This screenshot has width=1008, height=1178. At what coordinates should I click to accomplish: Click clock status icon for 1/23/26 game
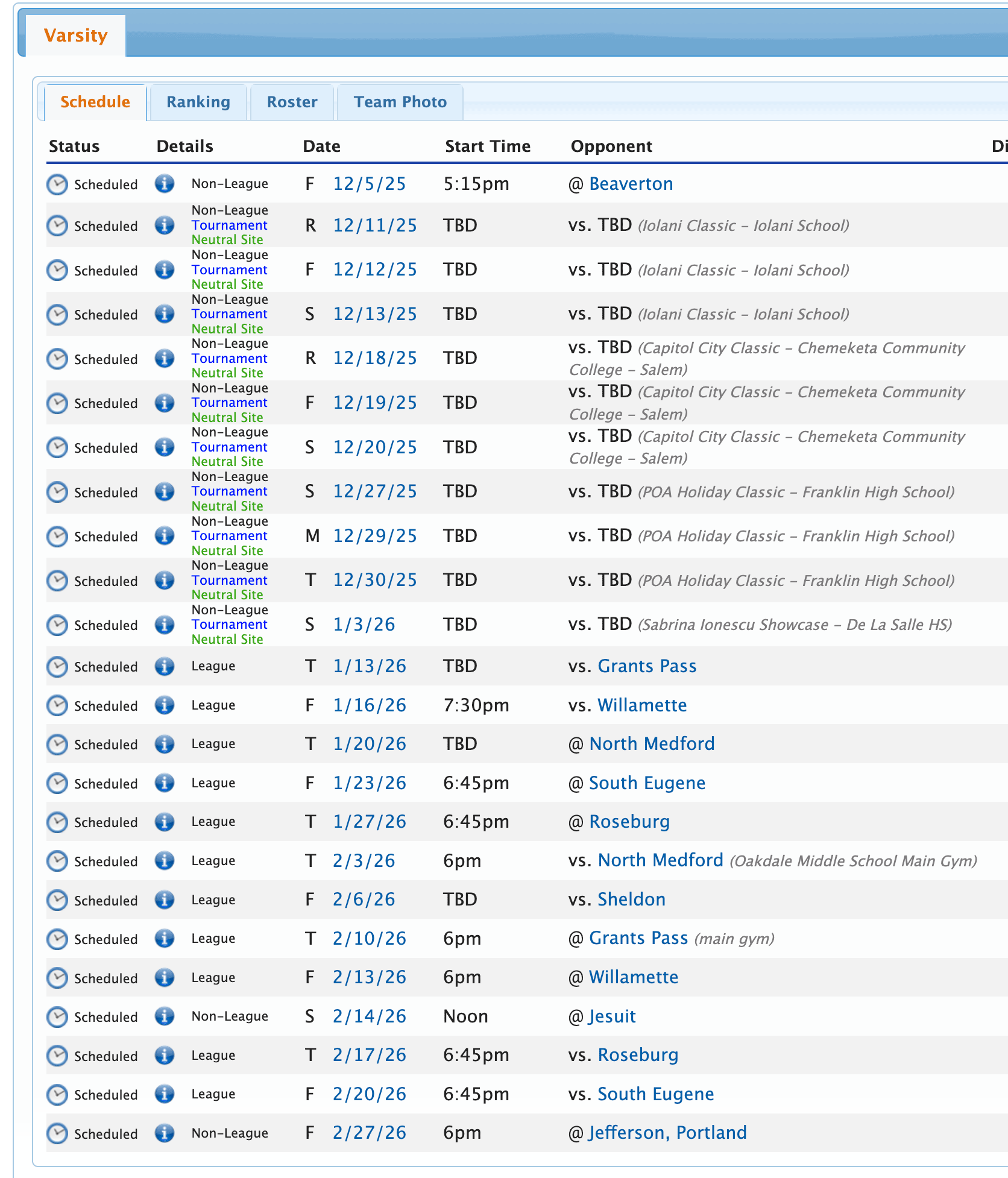(57, 783)
